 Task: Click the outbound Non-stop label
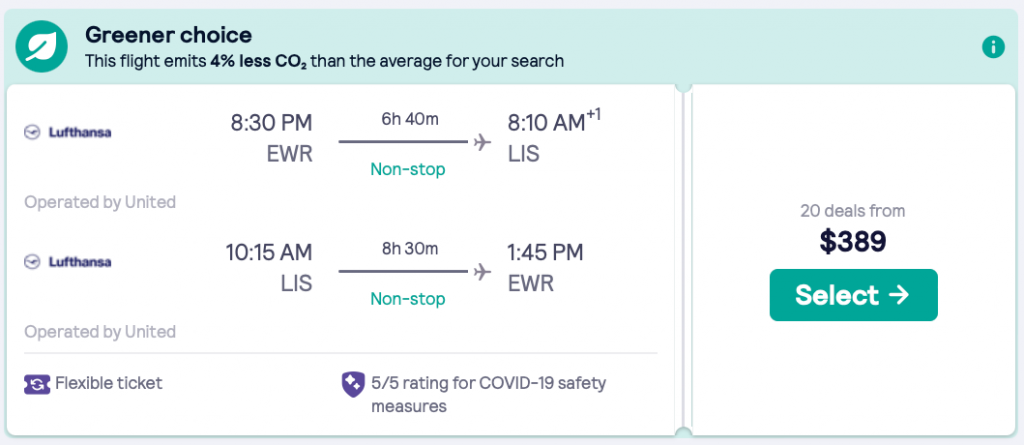[408, 169]
